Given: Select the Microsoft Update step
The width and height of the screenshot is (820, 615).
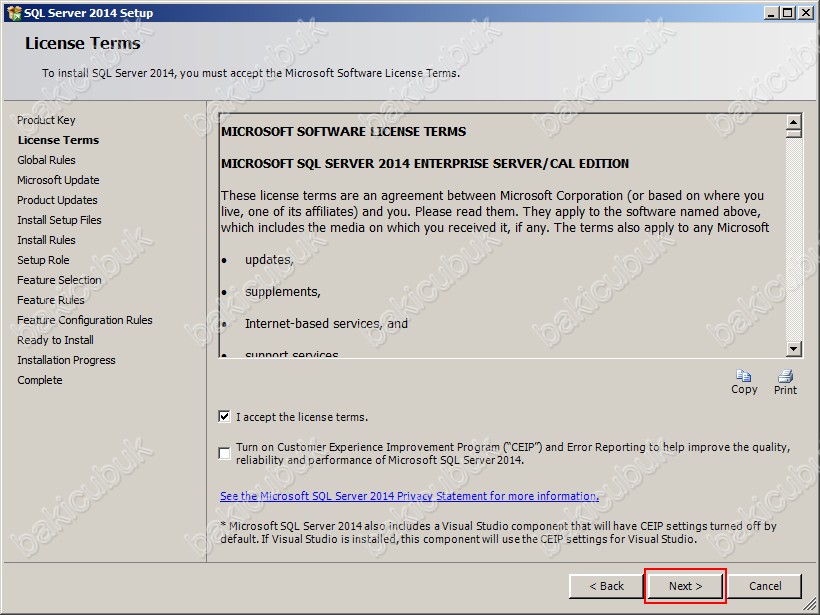Looking at the screenshot, I should [x=58, y=179].
